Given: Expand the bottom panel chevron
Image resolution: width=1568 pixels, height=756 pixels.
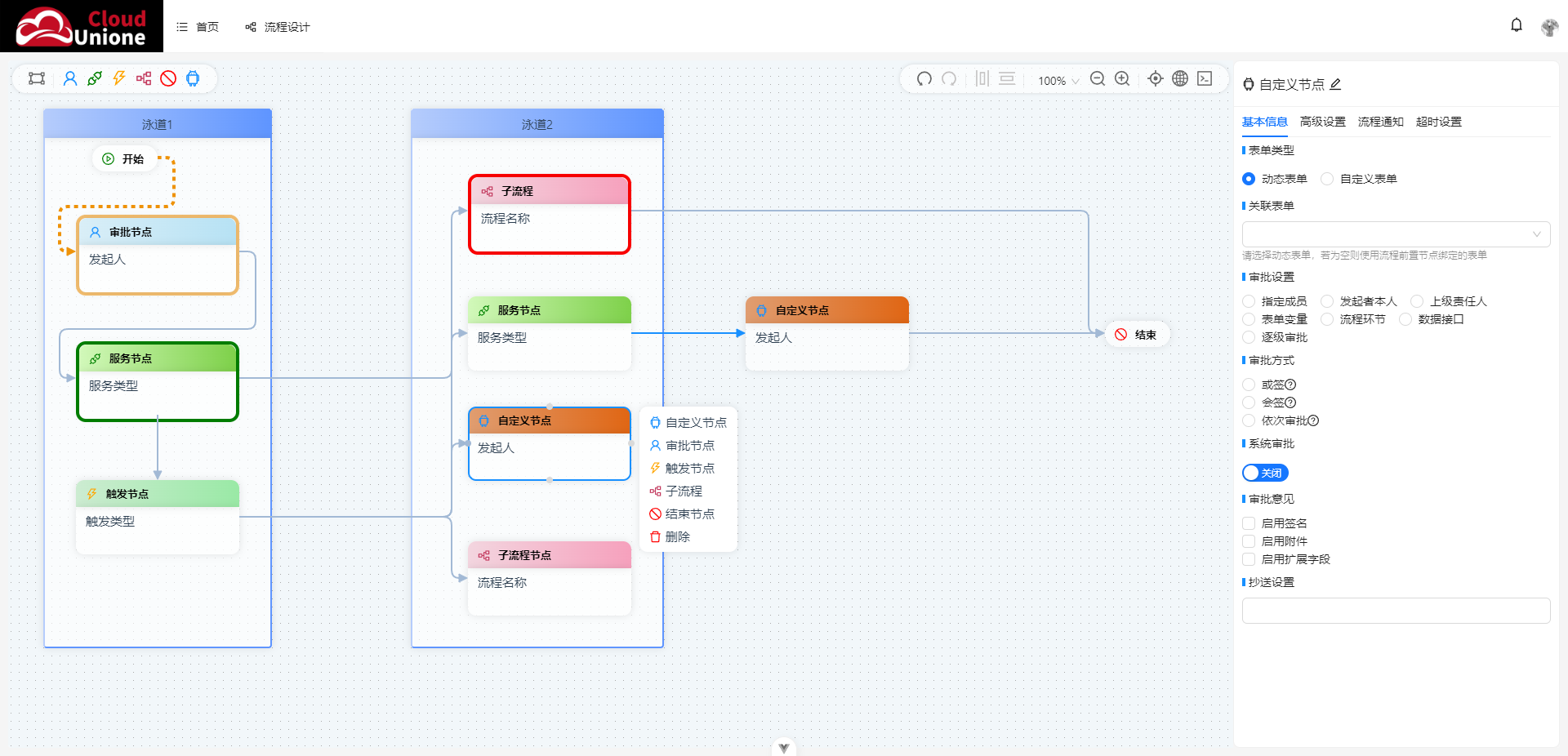Looking at the screenshot, I should [784, 748].
